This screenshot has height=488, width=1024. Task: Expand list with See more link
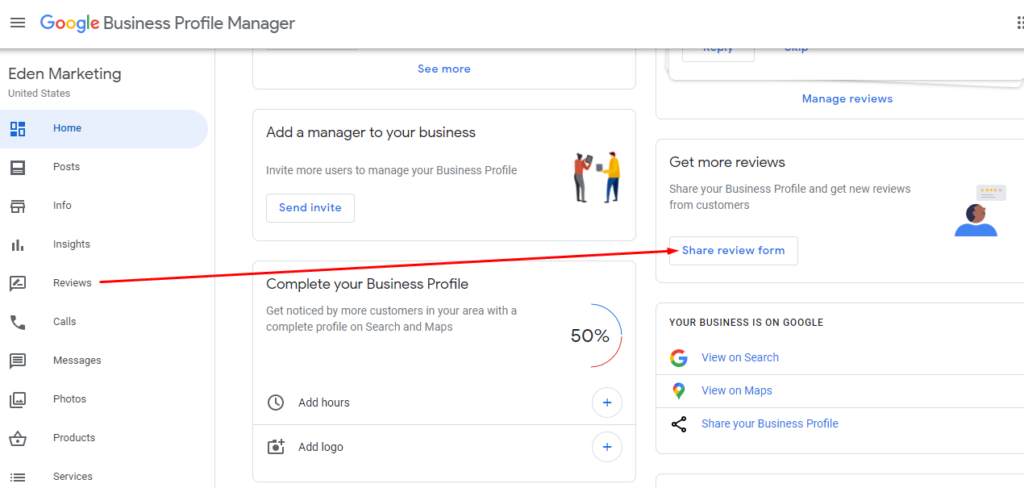(x=444, y=69)
